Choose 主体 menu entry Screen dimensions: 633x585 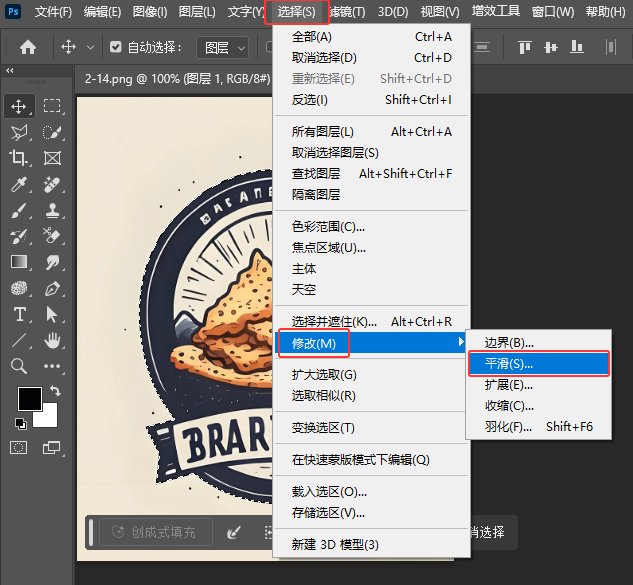point(371,268)
